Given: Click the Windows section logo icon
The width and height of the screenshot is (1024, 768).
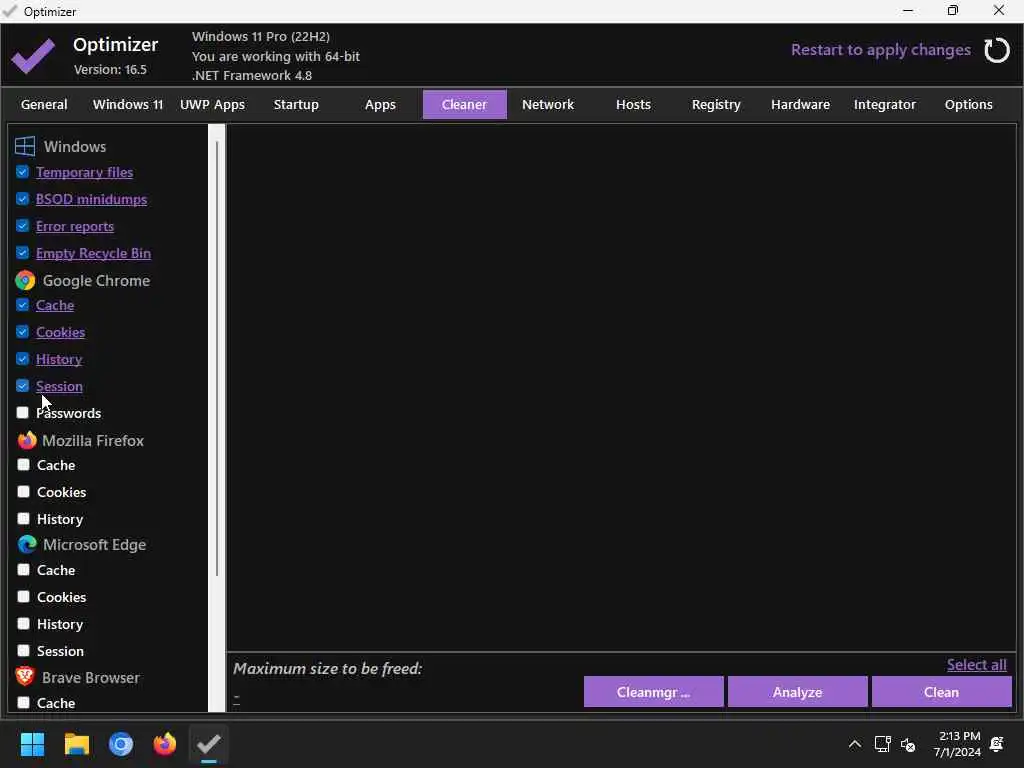Looking at the screenshot, I should (25, 146).
